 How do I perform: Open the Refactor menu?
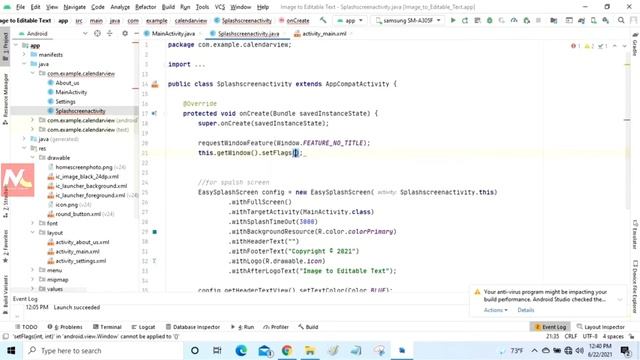[x=146, y=7]
